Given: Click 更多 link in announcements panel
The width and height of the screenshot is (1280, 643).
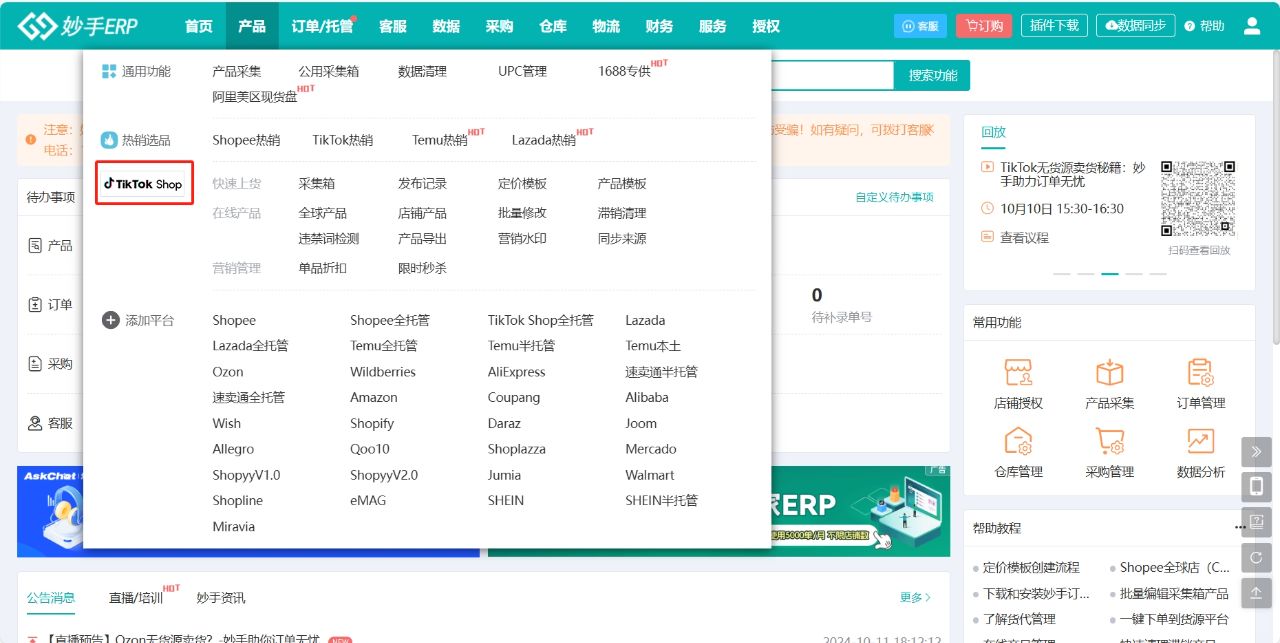Looking at the screenshot, I should (915, 598).
